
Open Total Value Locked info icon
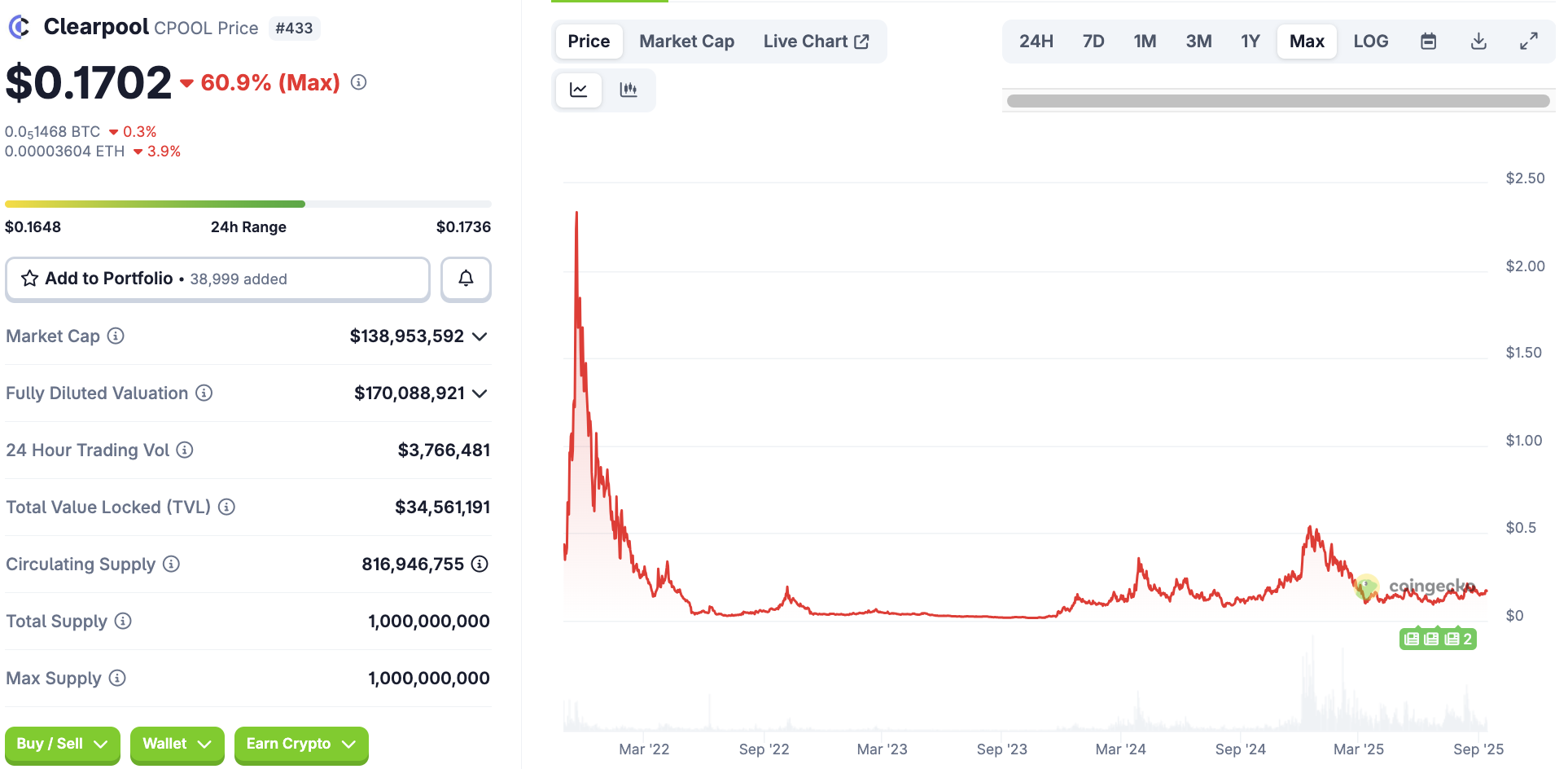coord(227,507)
